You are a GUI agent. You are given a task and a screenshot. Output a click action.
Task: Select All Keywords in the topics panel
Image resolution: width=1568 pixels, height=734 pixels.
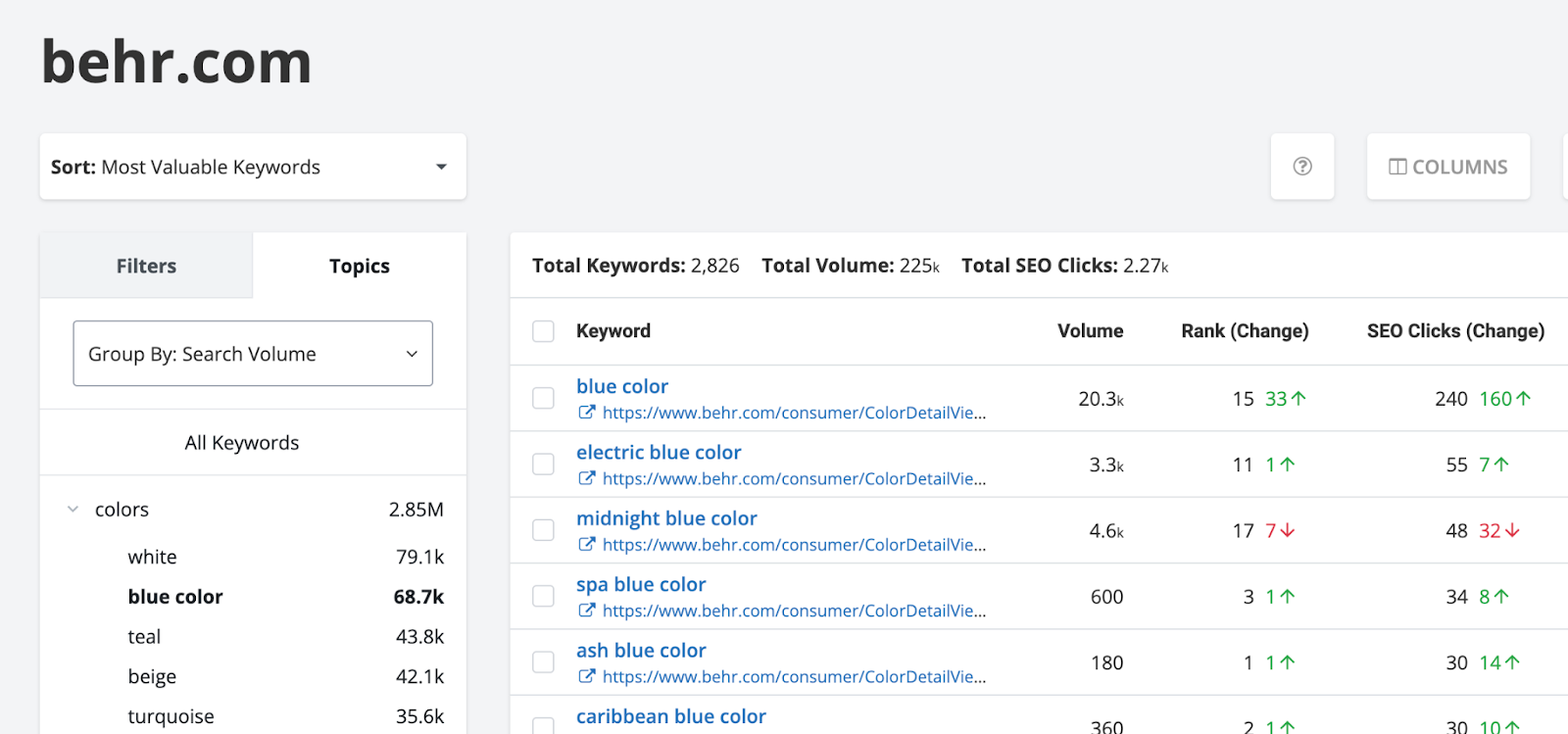click(242, 443)
